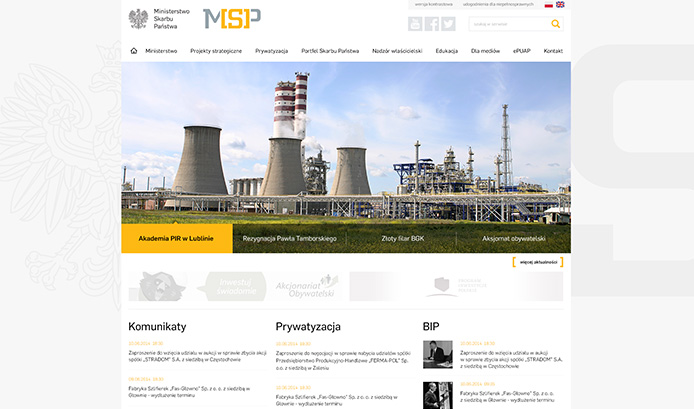Click udogodnienia dla niepełnosprawnych link

click(x=498, y=4)
